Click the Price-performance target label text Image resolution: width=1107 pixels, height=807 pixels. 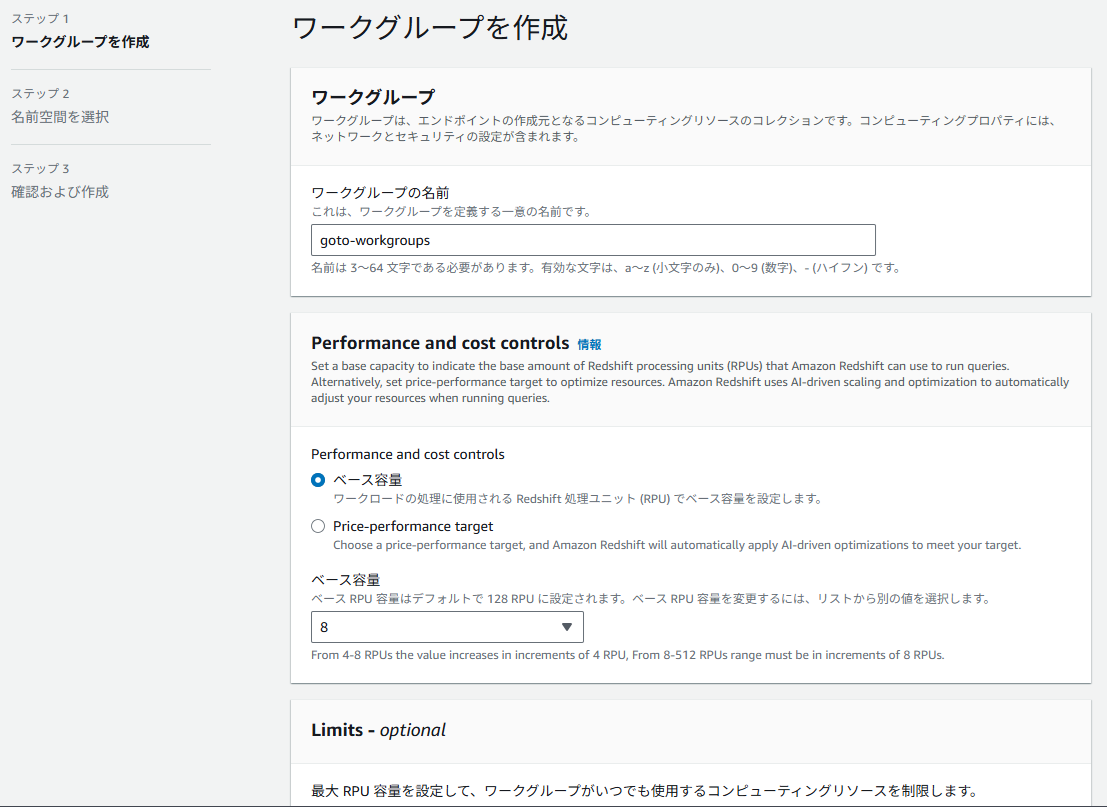click(413, 526)
